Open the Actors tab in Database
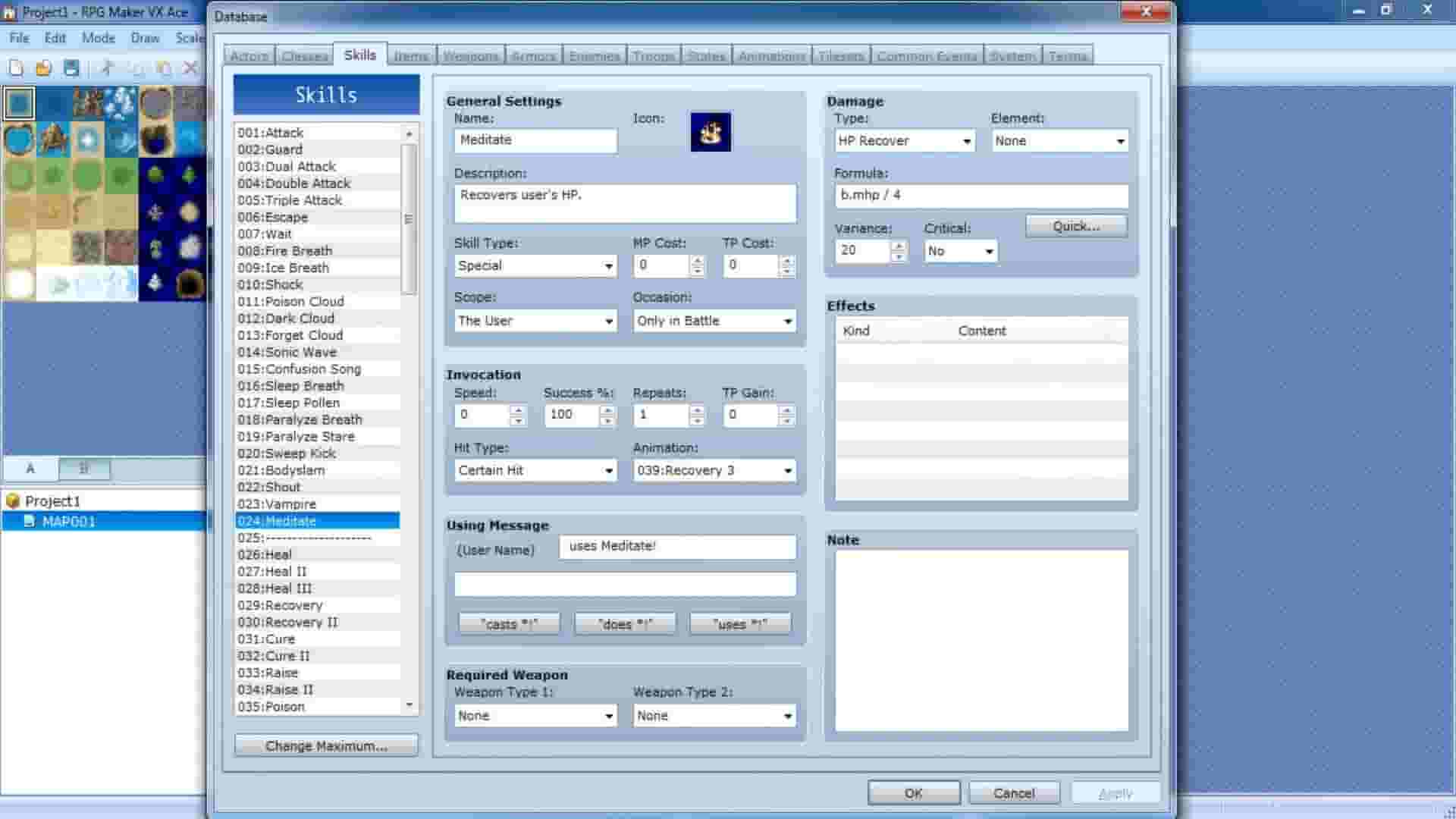This screenshot has width=1456, height=819. (249, 55)
